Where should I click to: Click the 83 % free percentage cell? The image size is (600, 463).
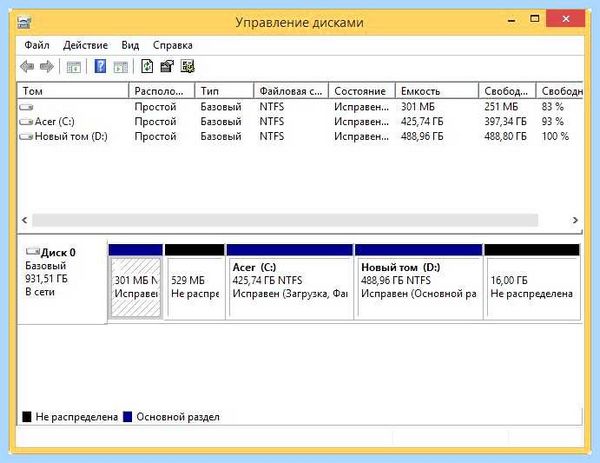point(553,107)
